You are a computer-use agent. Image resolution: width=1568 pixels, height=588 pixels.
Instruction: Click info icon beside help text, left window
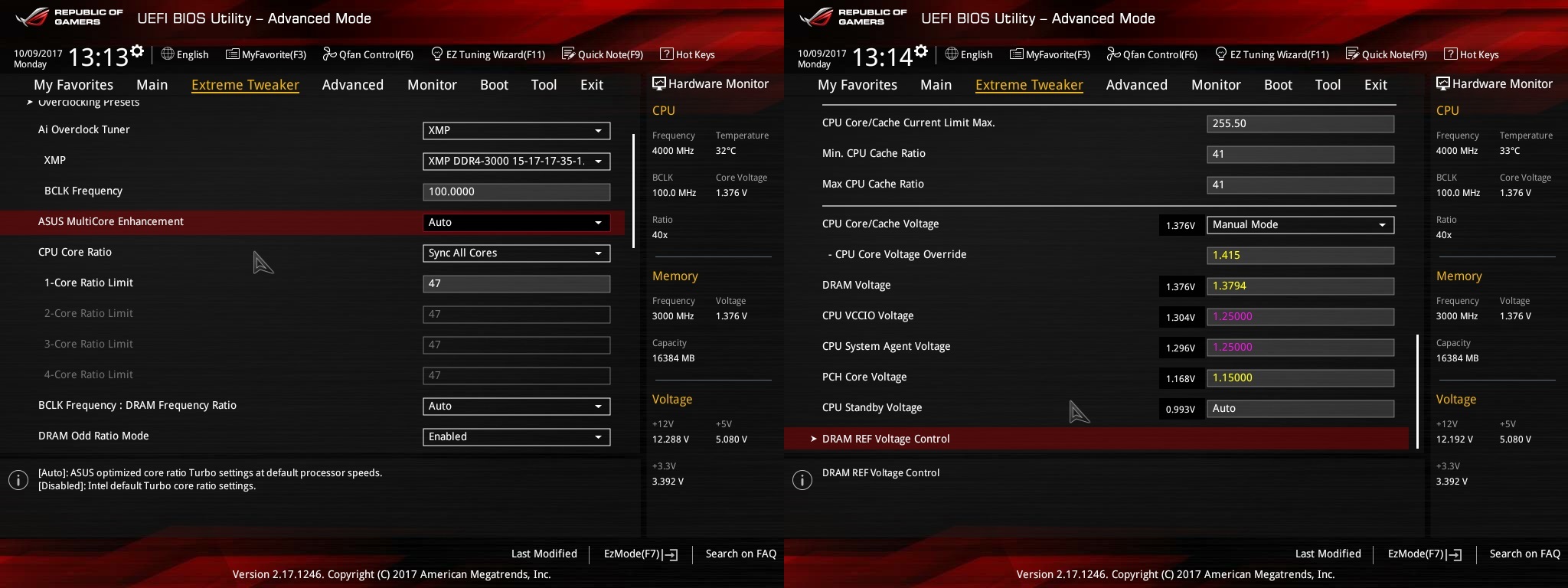pos(18,480)
